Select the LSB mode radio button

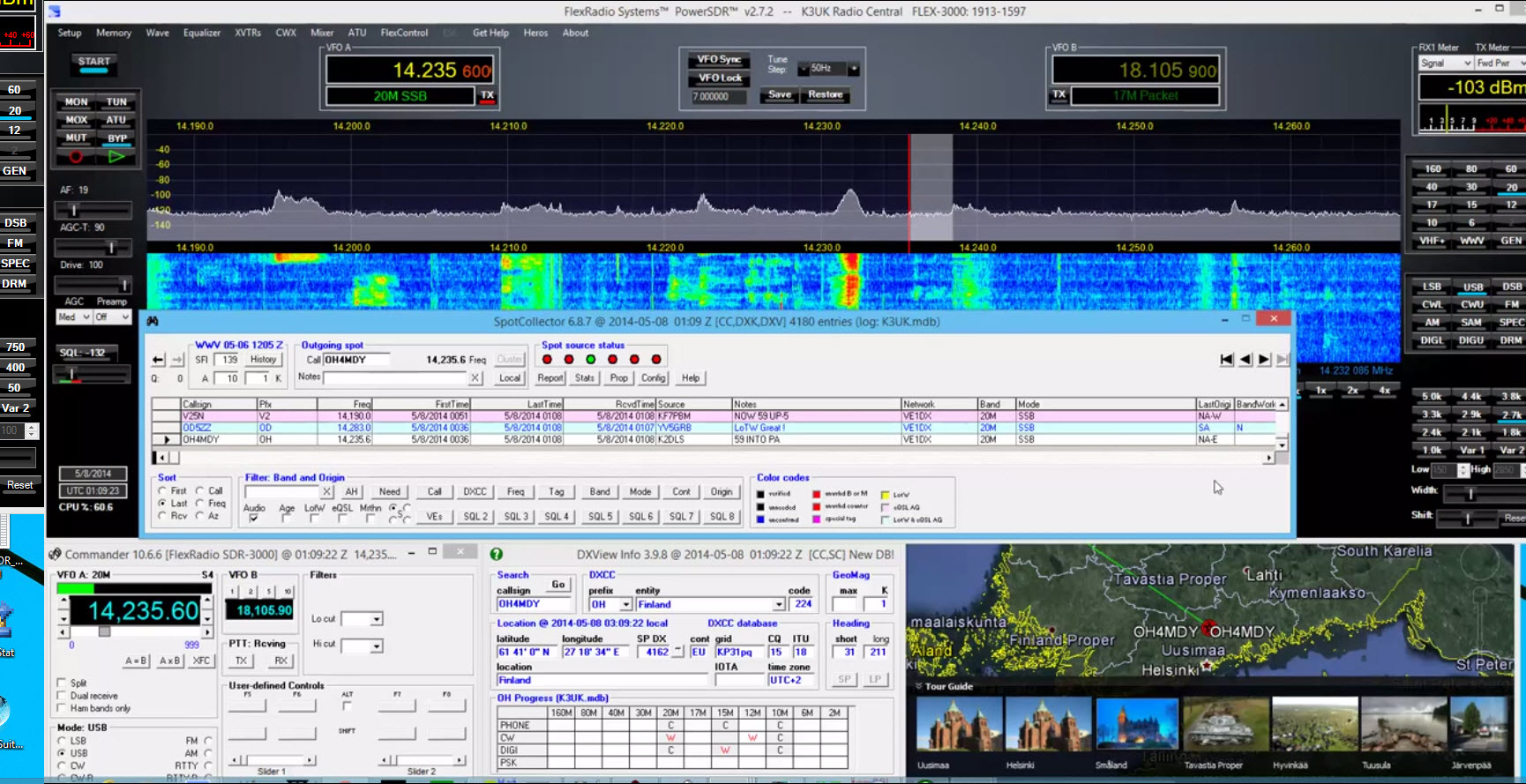tap(62, 741)
